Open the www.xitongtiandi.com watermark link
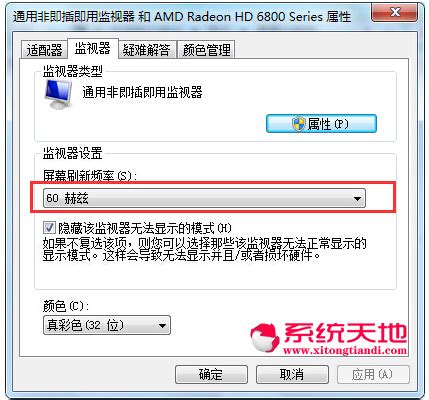Screen dimensions: 429x400 pos(345,350)
